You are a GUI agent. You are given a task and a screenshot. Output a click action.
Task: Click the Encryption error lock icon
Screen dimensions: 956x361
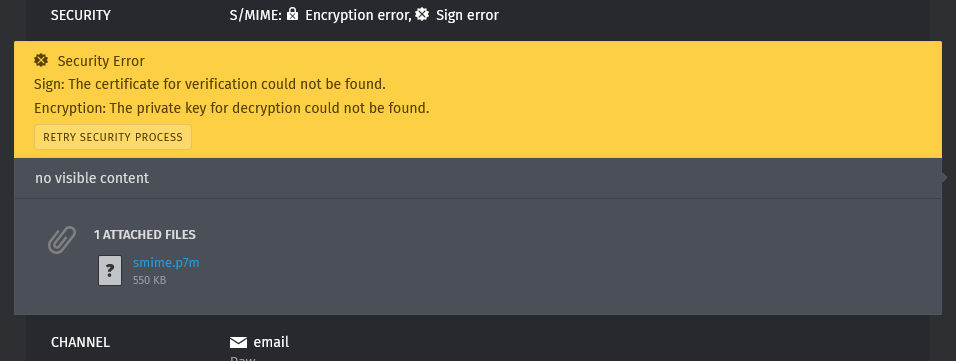tap(293, 14)
